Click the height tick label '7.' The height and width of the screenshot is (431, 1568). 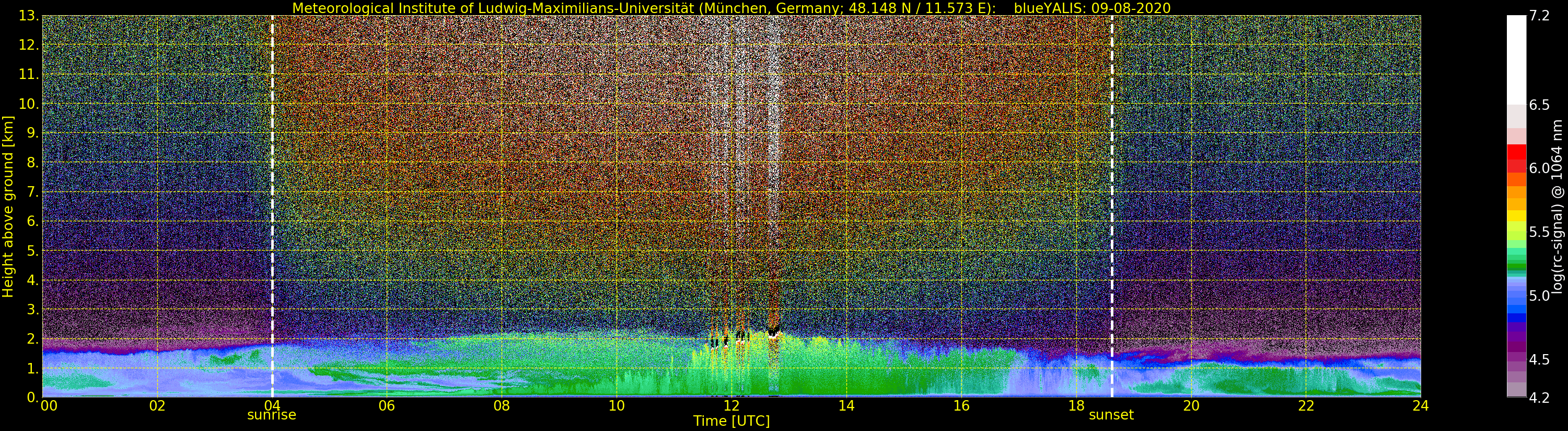33,192
